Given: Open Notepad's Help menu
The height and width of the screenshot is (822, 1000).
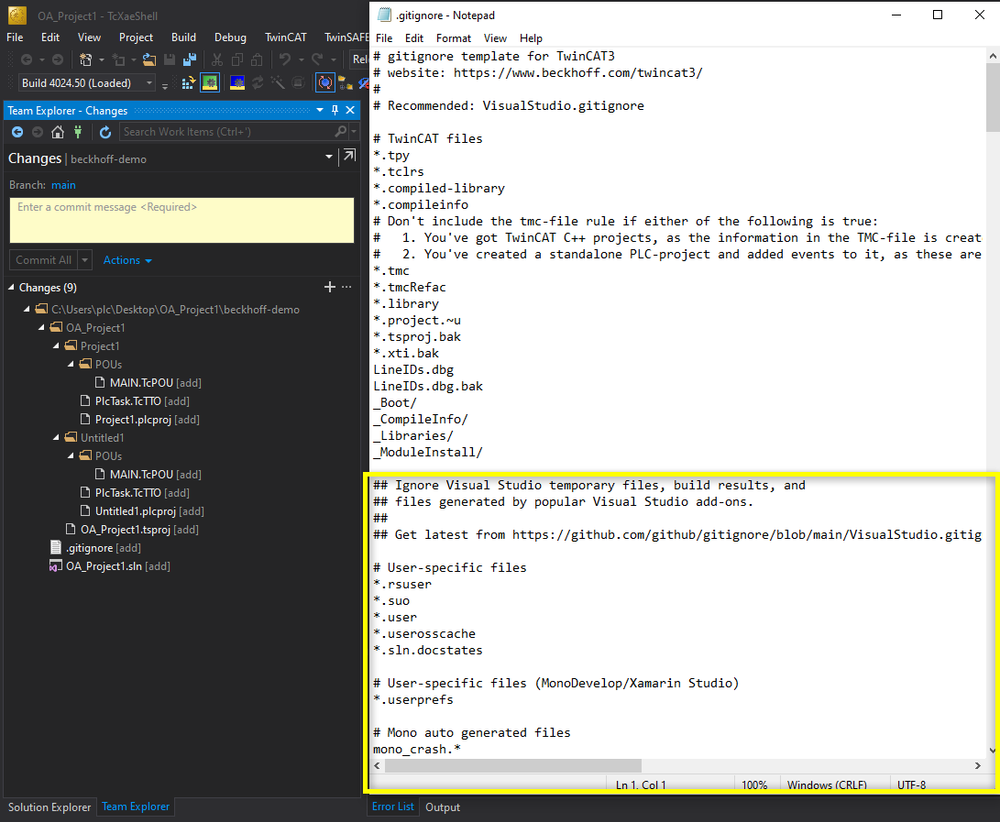Looking at the screenshot, I should pyautogui.click(x=531, y=38).
